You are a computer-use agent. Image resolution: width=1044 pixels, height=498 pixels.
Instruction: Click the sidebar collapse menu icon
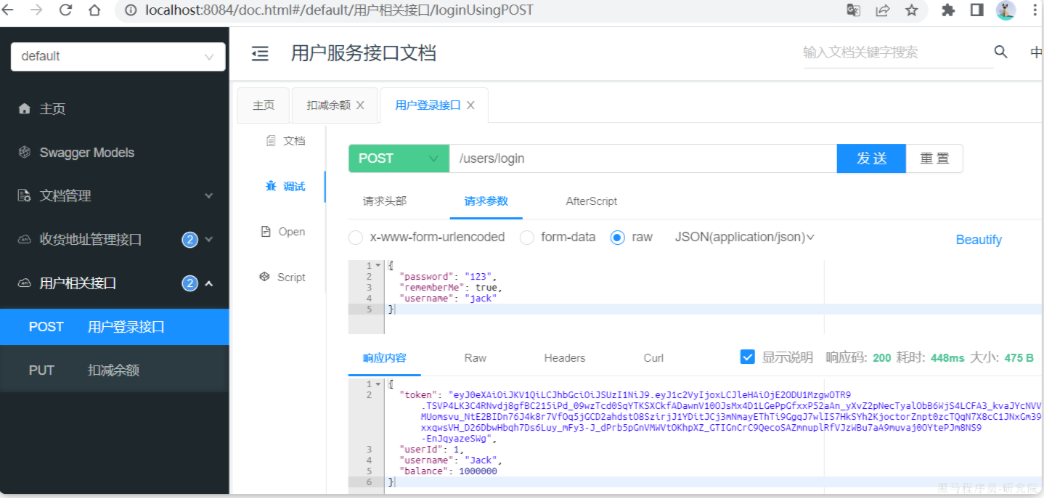pos(260,54)
